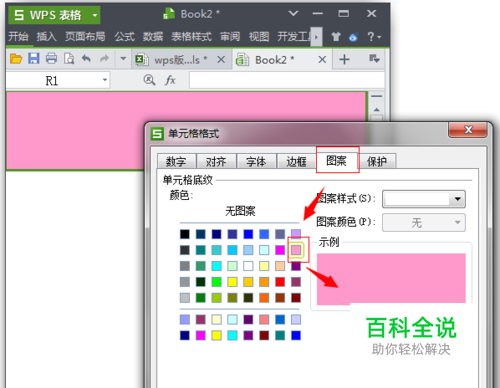This screenshot has width=500, height=388.
Task: Save the workbook with the floppy disk icon
Action: point(34,59)
